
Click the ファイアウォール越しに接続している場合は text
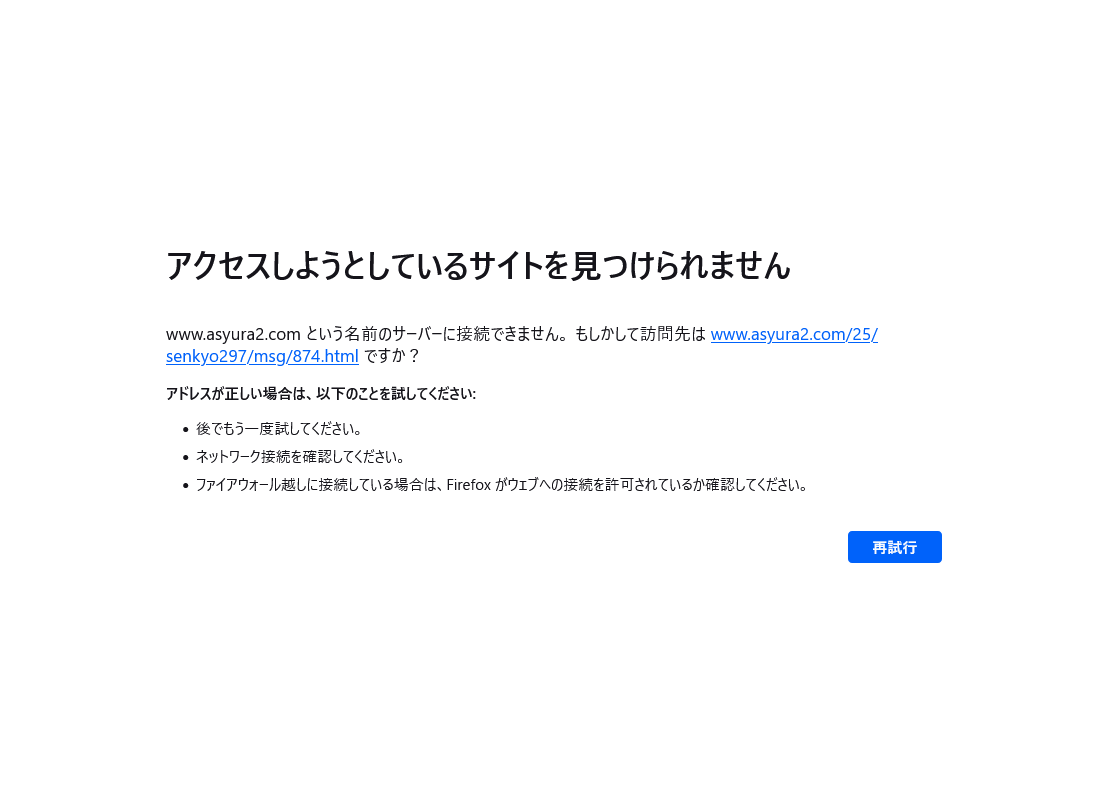[319, 485]
